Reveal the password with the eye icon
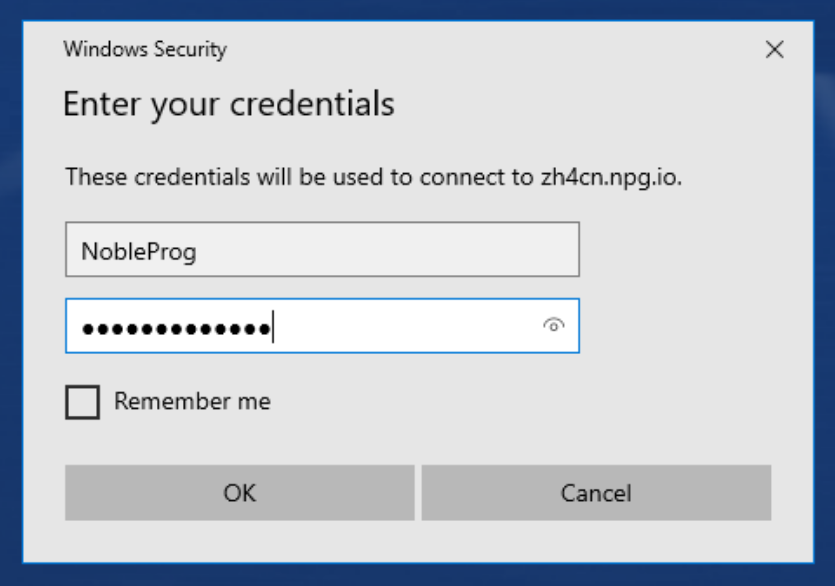The image size is (835, 586). [554, 325]
